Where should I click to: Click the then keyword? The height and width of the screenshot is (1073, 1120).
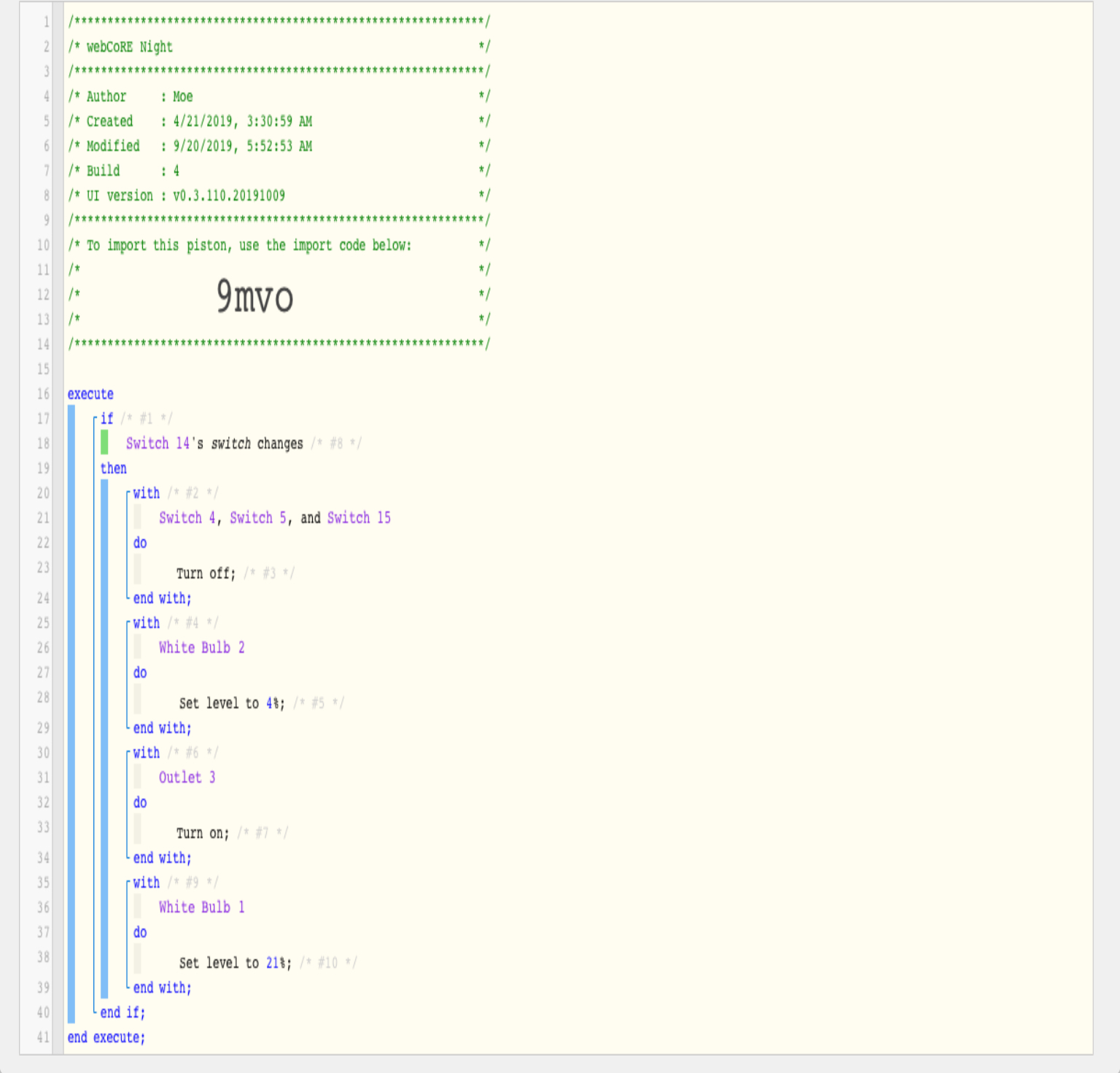[114, 468]
